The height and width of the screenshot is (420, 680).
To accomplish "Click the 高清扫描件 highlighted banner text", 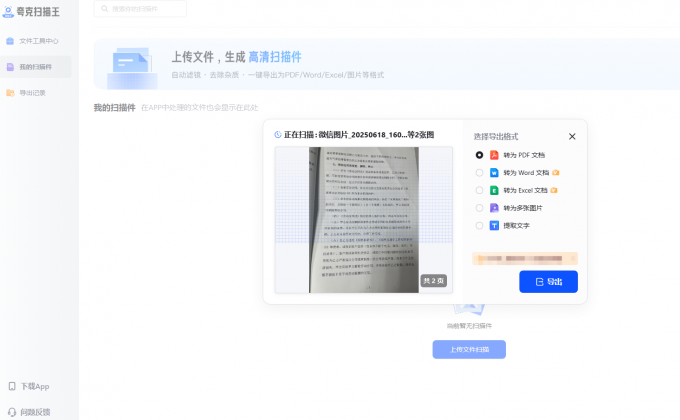I will [275, 57].
